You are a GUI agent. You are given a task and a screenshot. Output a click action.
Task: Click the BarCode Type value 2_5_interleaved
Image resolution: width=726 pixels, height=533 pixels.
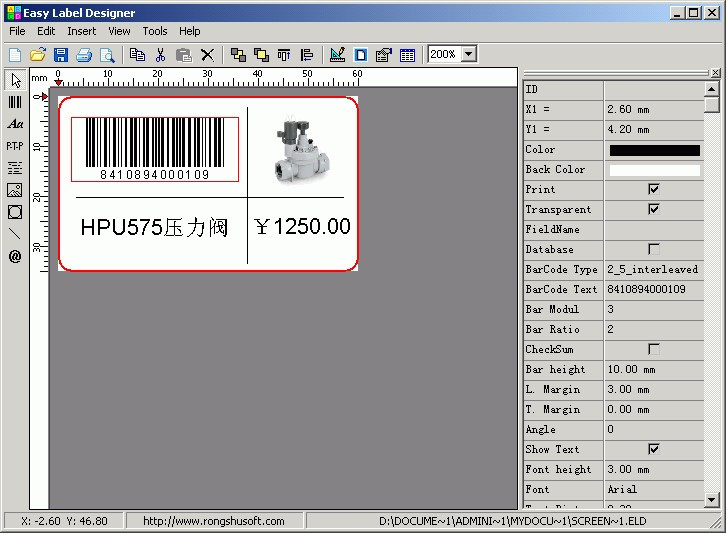652,269
